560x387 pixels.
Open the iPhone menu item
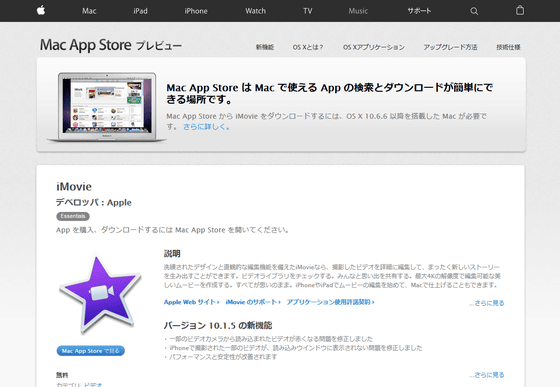click(196, 11)
